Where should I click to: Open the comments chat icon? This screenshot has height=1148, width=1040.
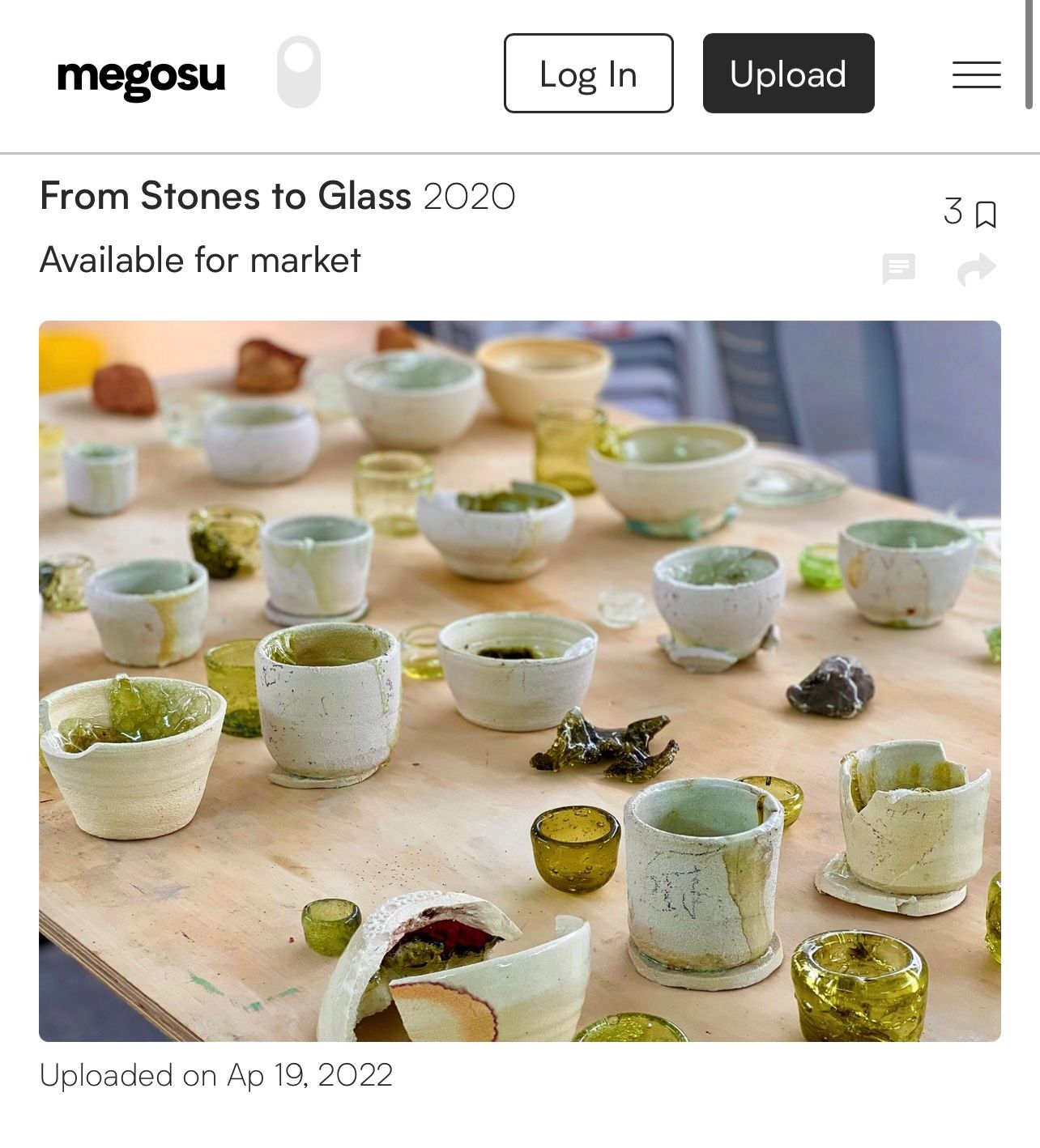click(x=898, y=269)
